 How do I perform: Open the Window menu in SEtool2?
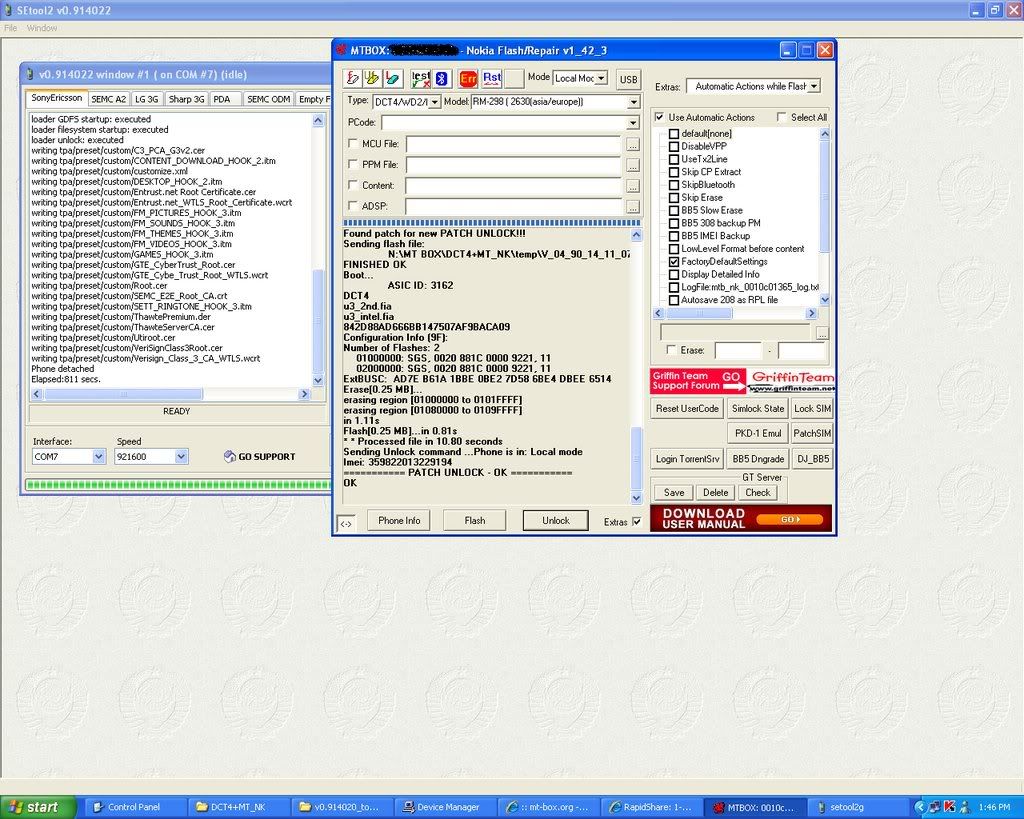tap(42, 28)
